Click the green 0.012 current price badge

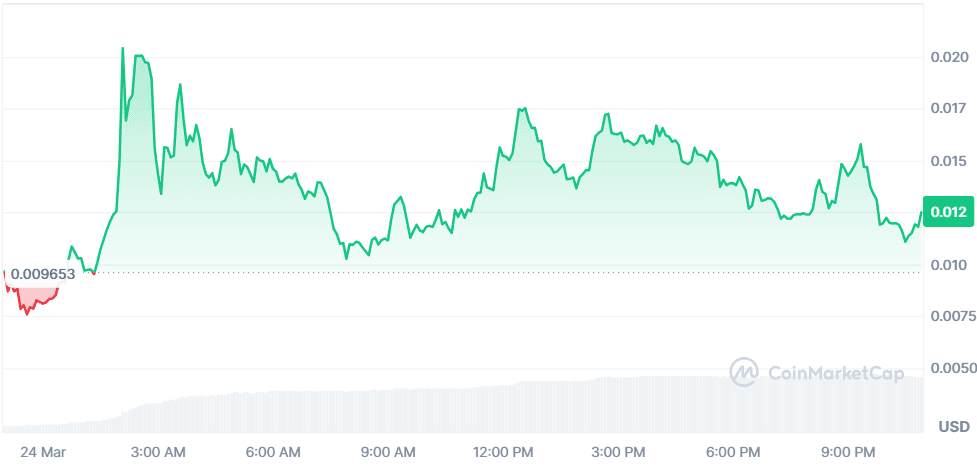(945, 212)
